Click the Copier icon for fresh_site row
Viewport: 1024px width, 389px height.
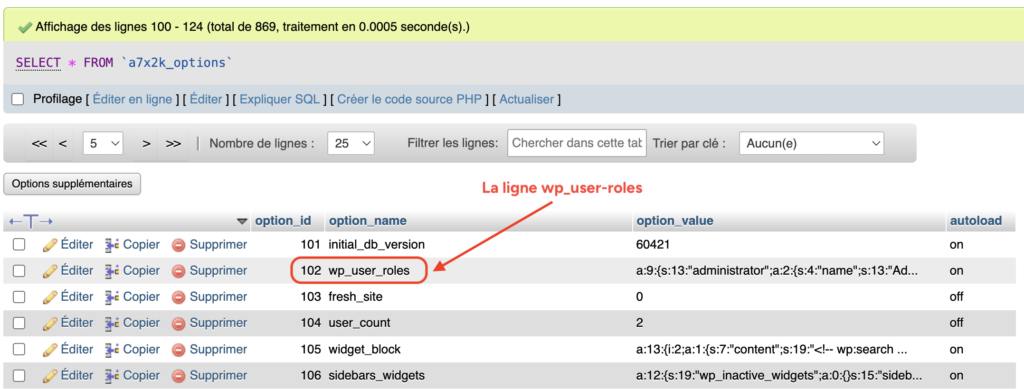pos(112,297)
